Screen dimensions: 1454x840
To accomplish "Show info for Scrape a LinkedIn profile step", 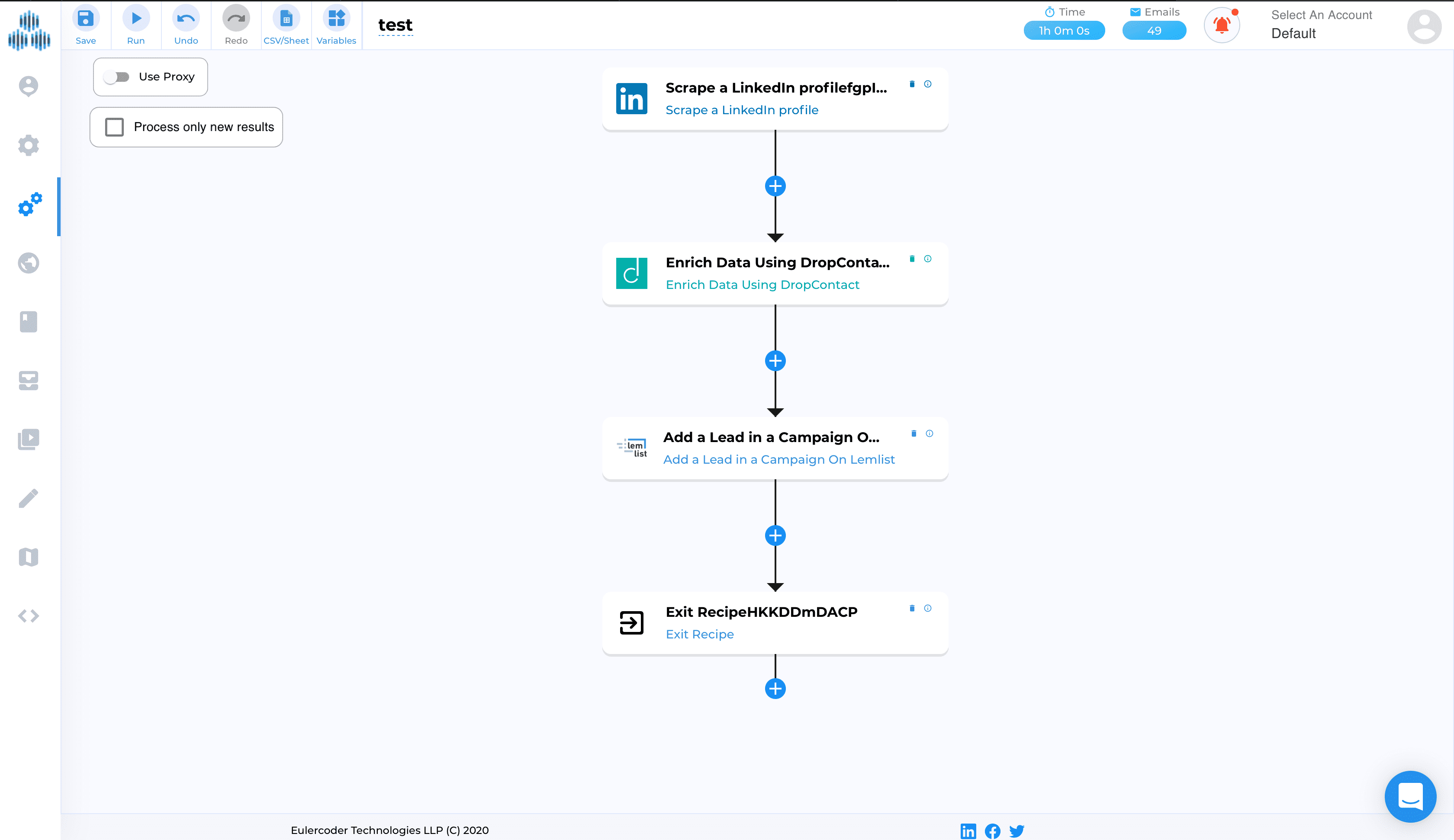I will [928, 84].
